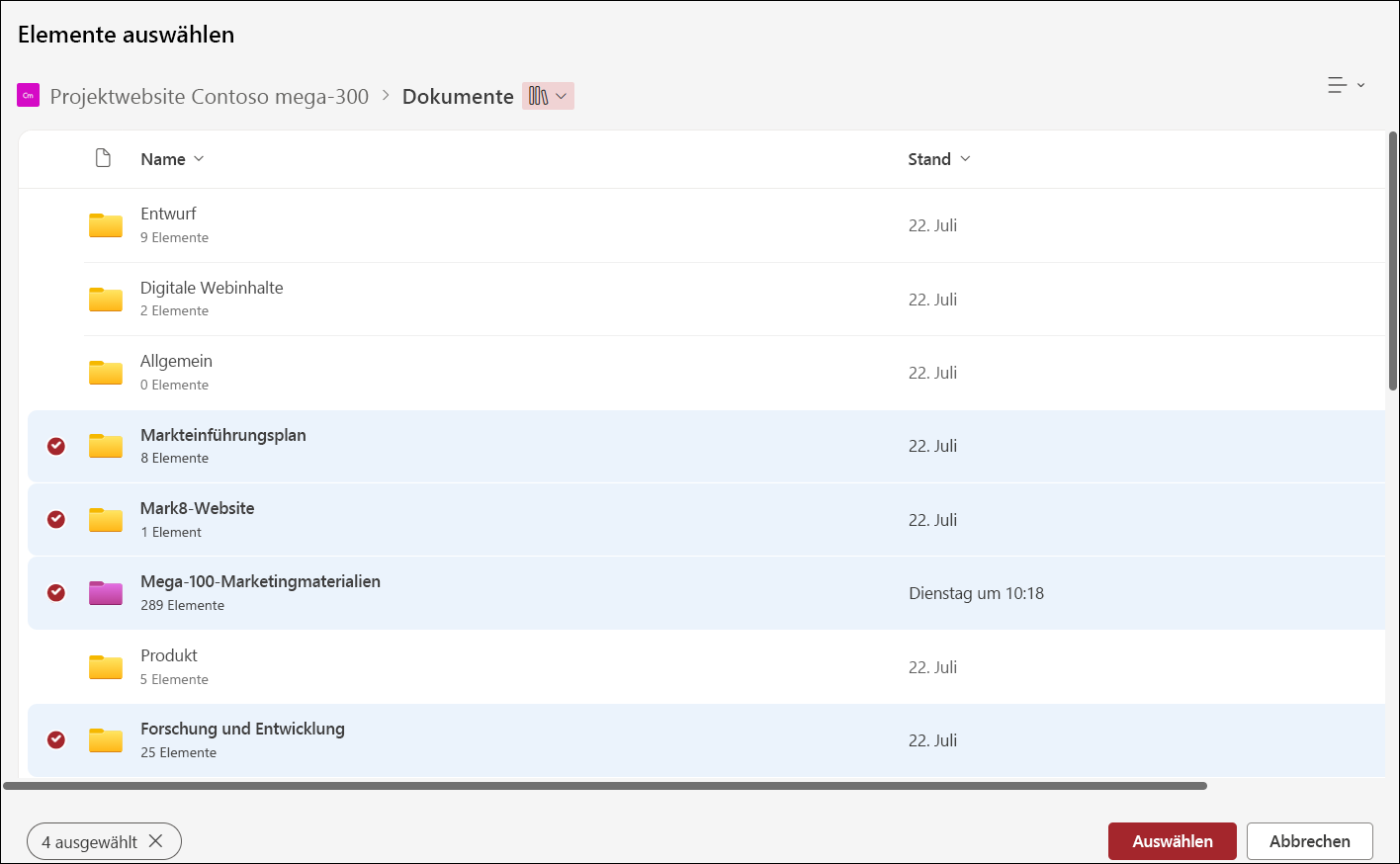Click the Contoso site logo icon
The height and width of the screenshot is (864, 1400).
click(x=28, y=96)
